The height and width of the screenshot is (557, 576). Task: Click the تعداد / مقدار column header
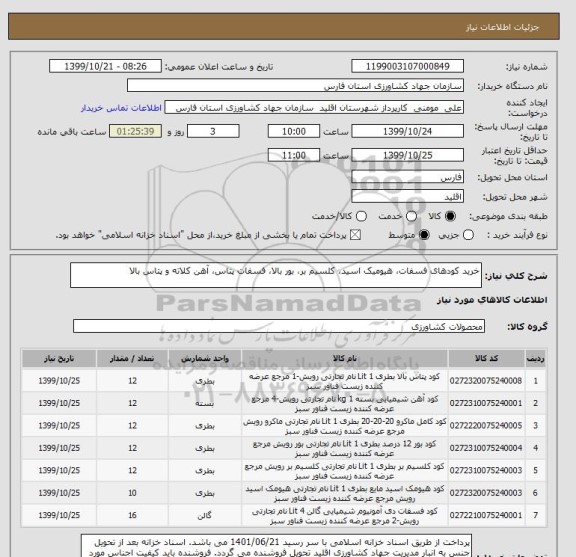click(x=133, y=359)
